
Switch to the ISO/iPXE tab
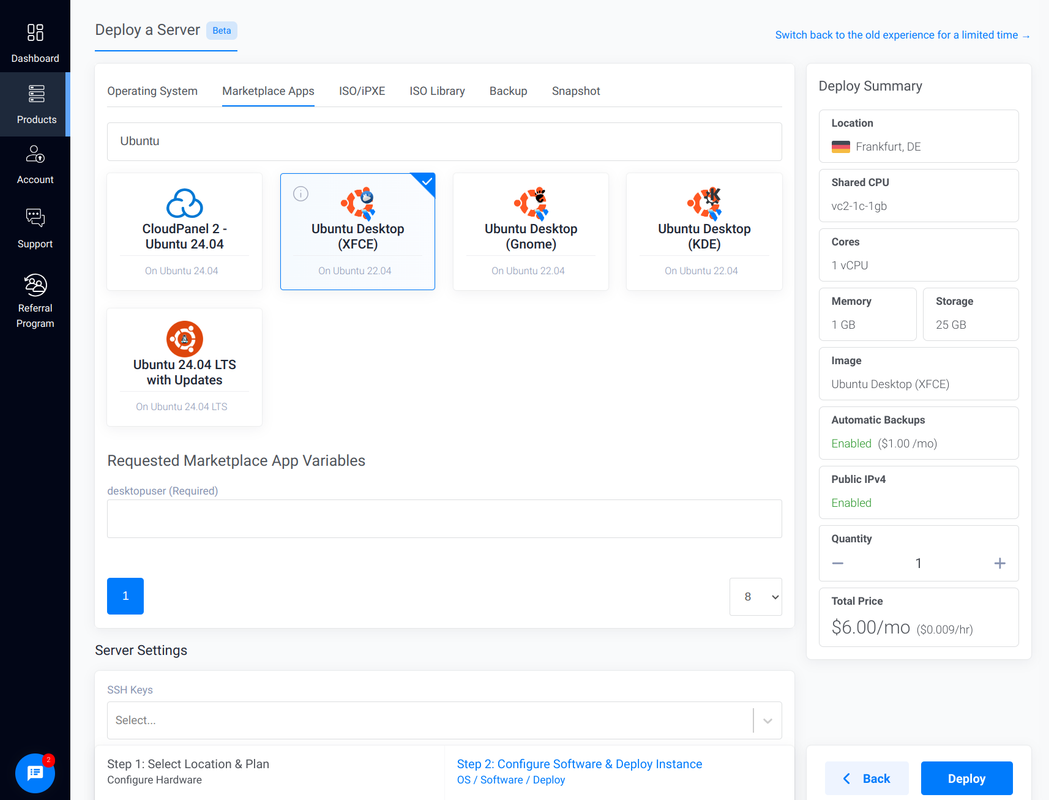pyautogui.click(x=362, y=91)
